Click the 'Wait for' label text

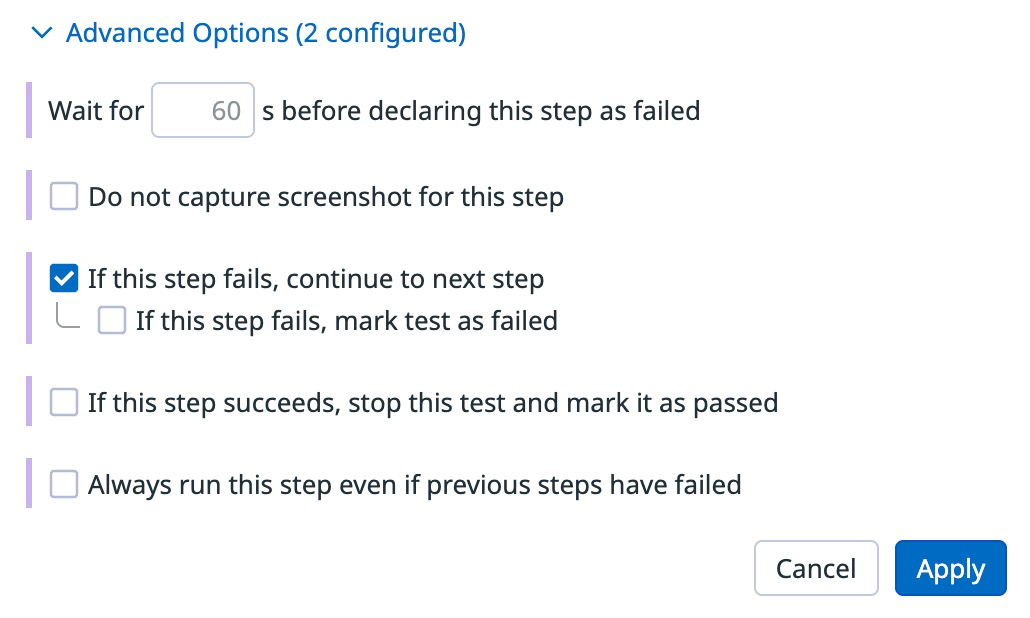[96, 110]
